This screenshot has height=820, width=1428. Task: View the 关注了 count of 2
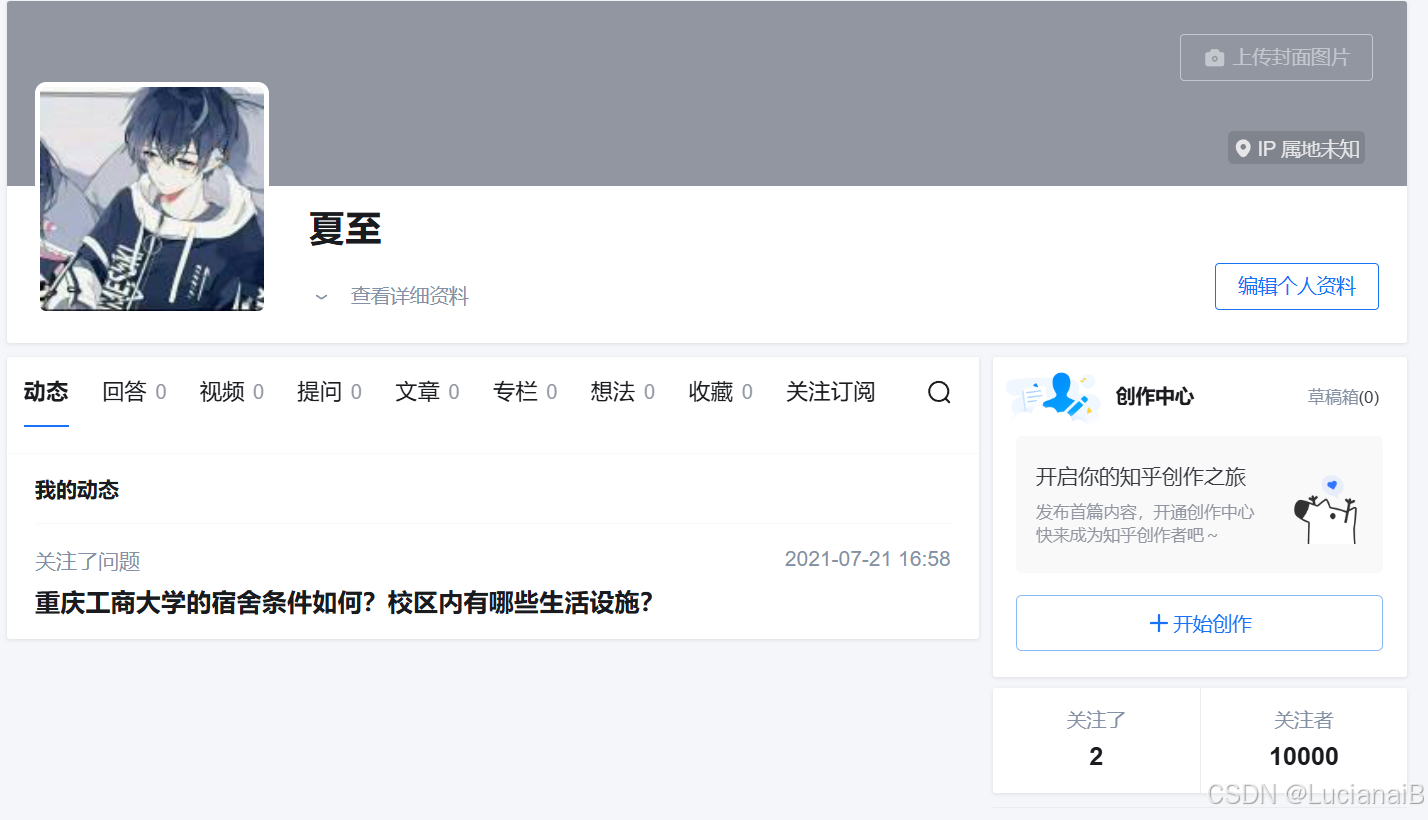(1096, 740)
